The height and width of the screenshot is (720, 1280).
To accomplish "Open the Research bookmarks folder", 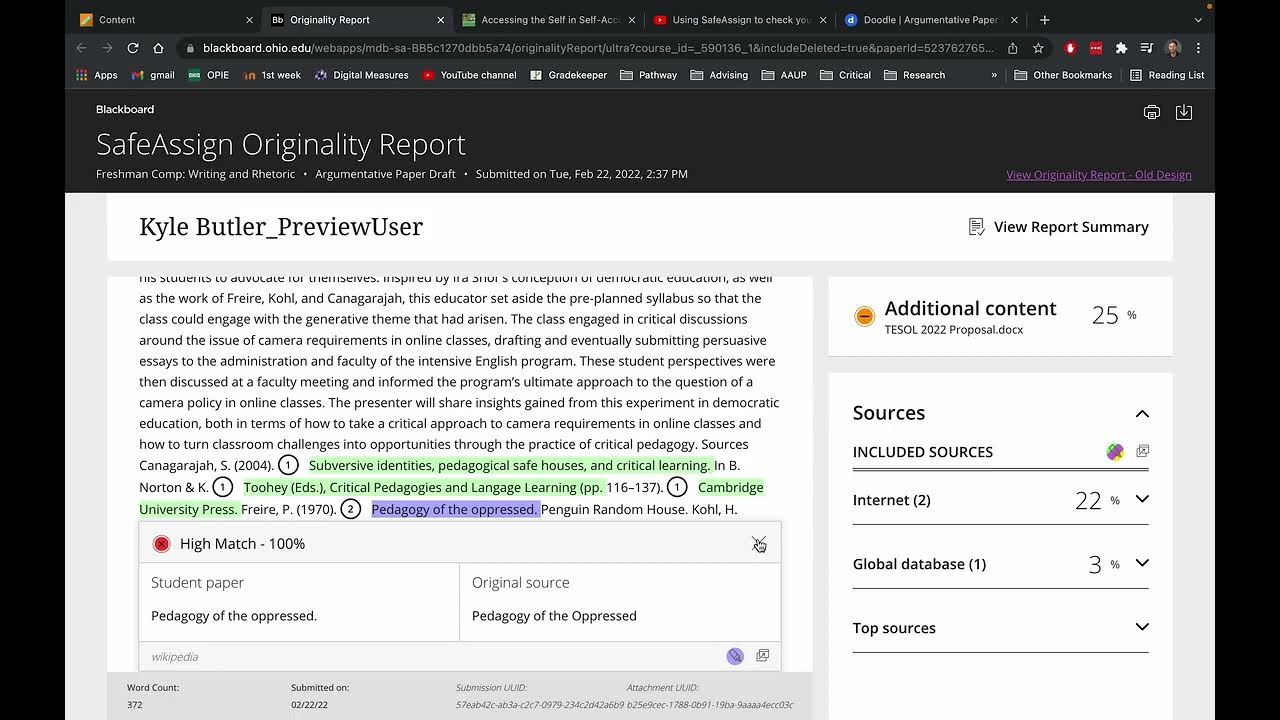I will [914, 75].
